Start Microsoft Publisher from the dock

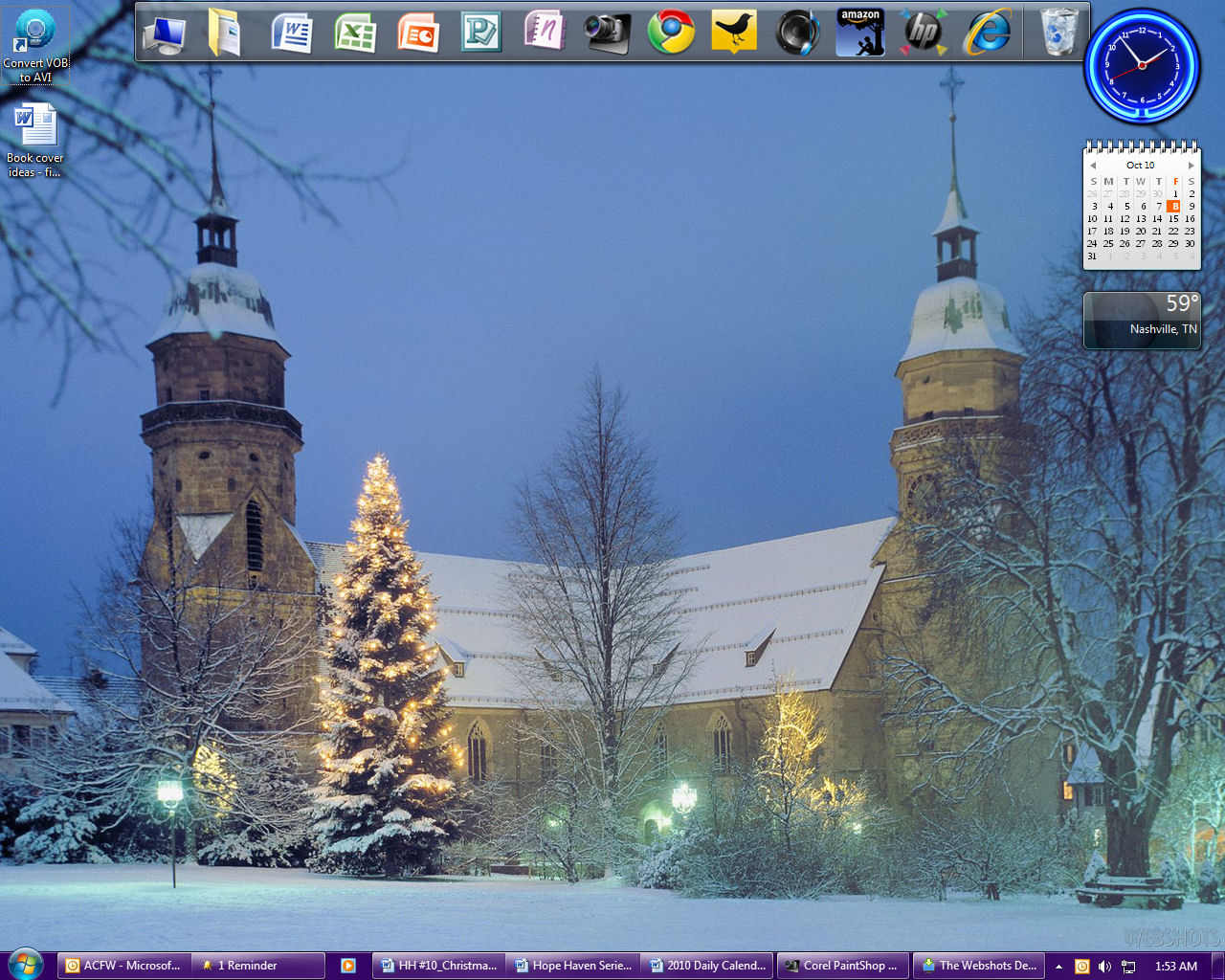480,33
